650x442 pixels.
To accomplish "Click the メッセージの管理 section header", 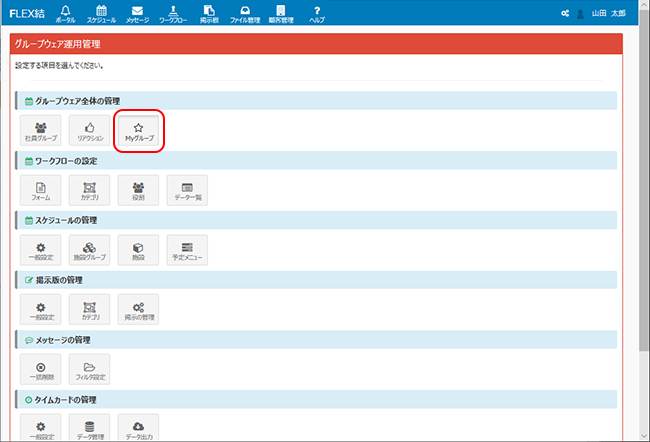I will coord(316,340).
